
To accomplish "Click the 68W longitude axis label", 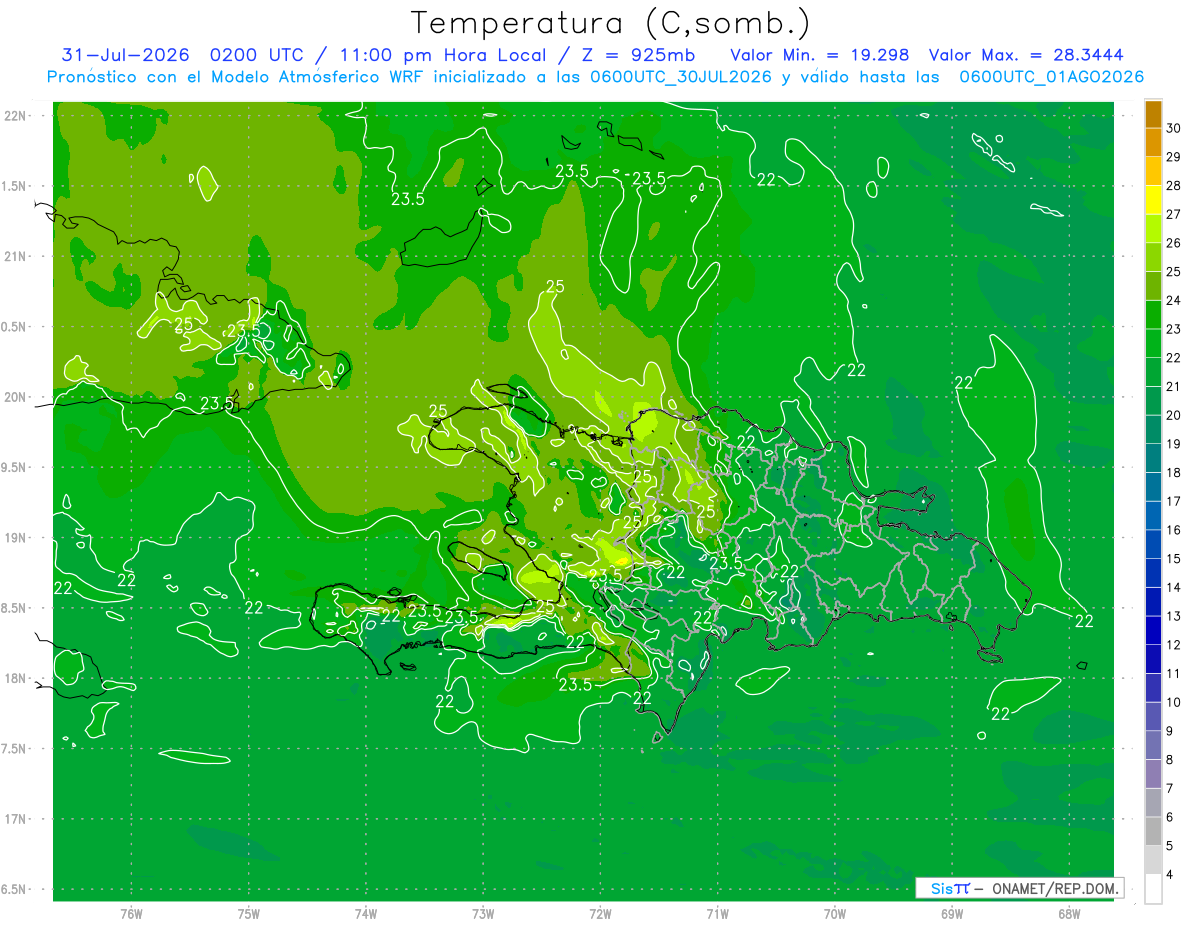I will pyautogui.click(x=1069, y=914).
